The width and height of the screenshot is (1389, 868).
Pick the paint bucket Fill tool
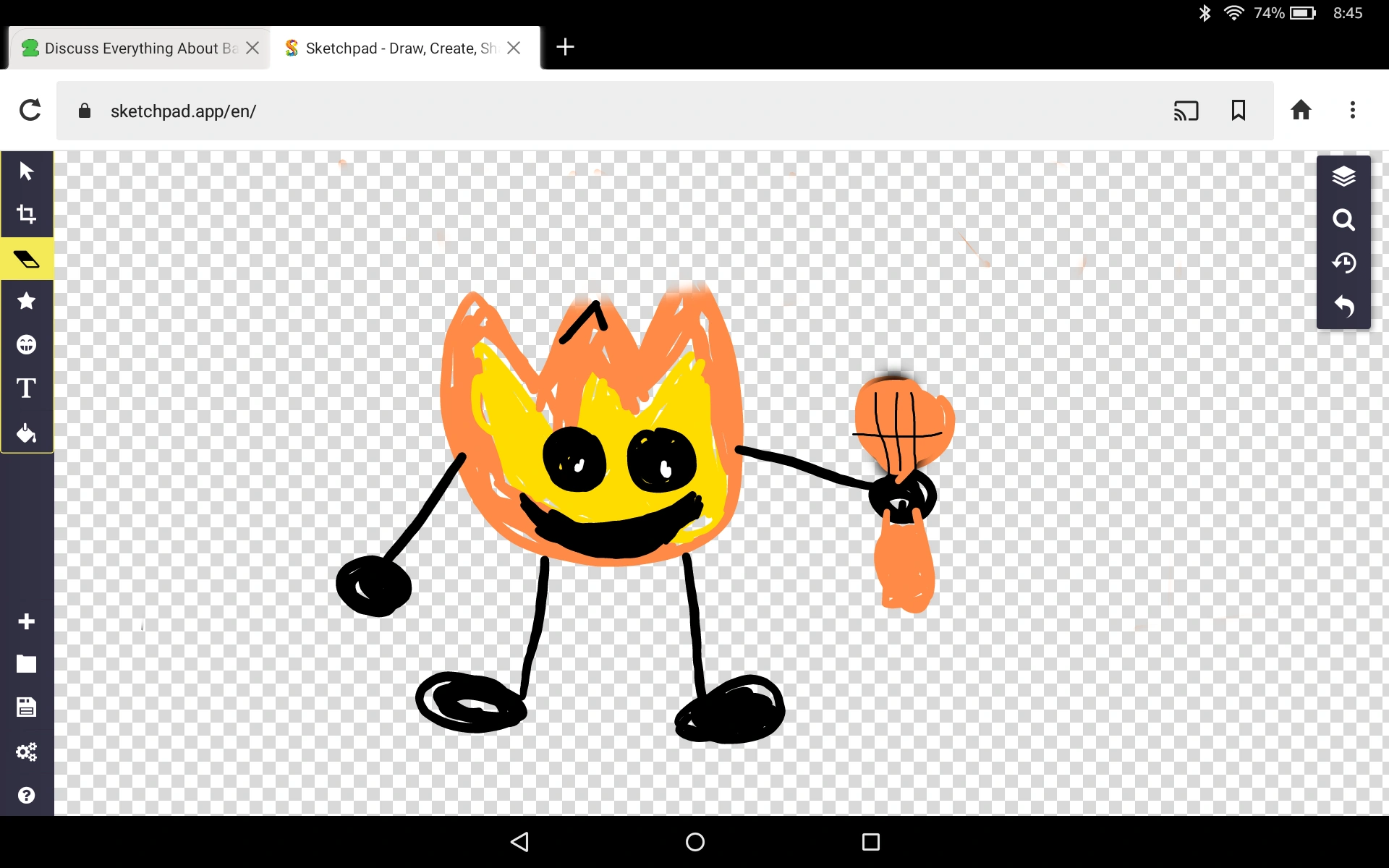coord(27,433)
